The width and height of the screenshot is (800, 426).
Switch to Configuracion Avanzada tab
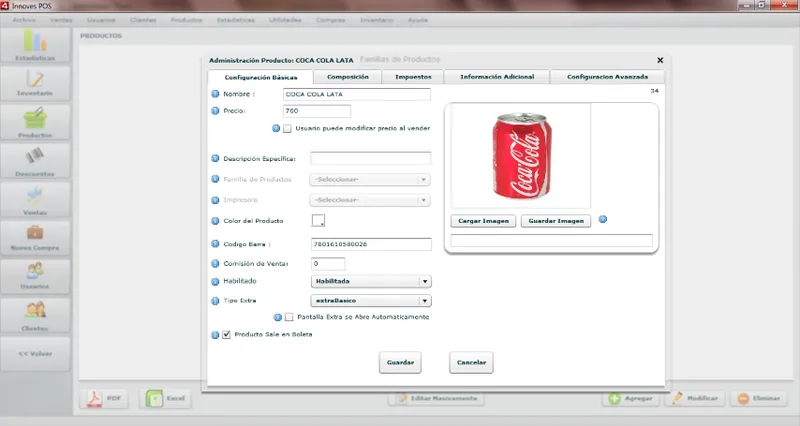click(x=608, y=77)
